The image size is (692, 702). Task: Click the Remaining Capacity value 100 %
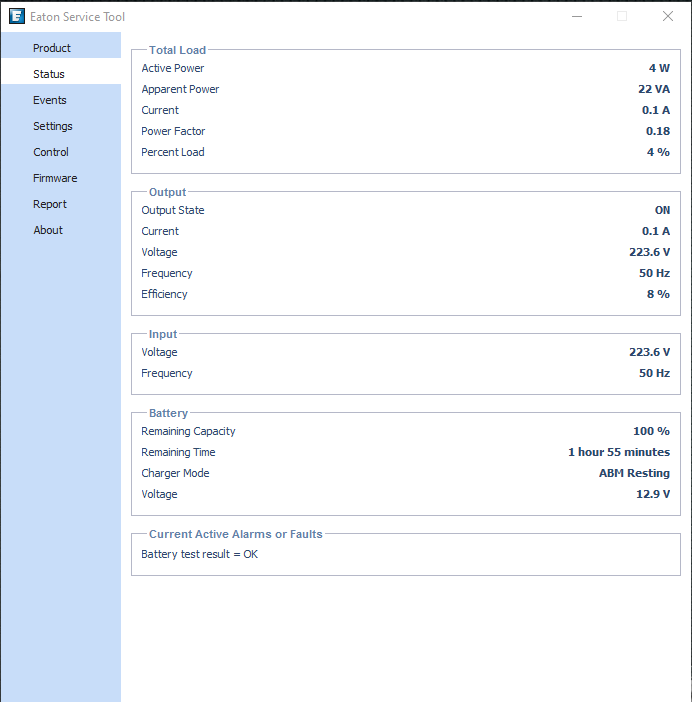pyautogui.click(x=651, y=431)
